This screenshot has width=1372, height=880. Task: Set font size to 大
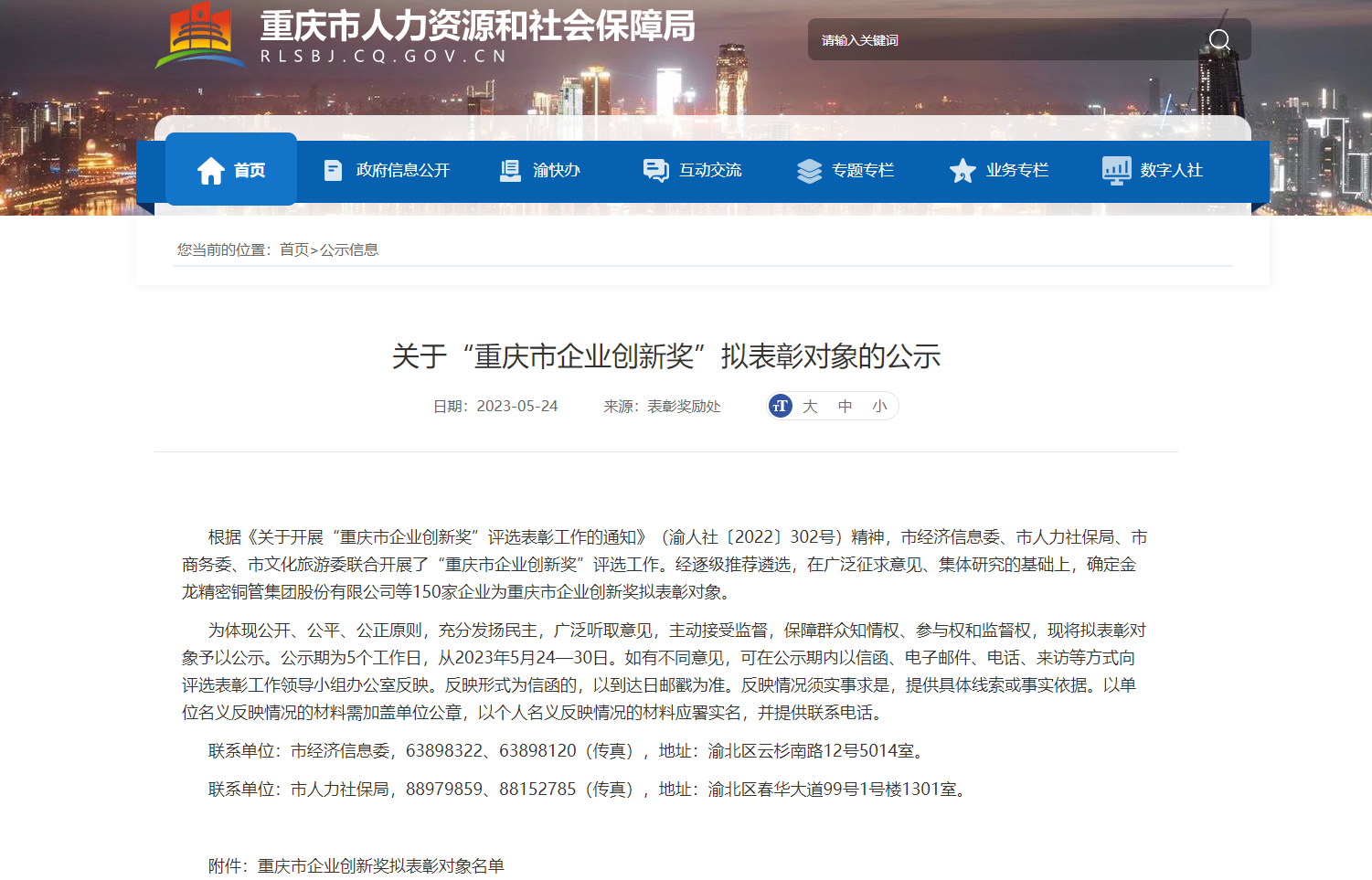810,407
